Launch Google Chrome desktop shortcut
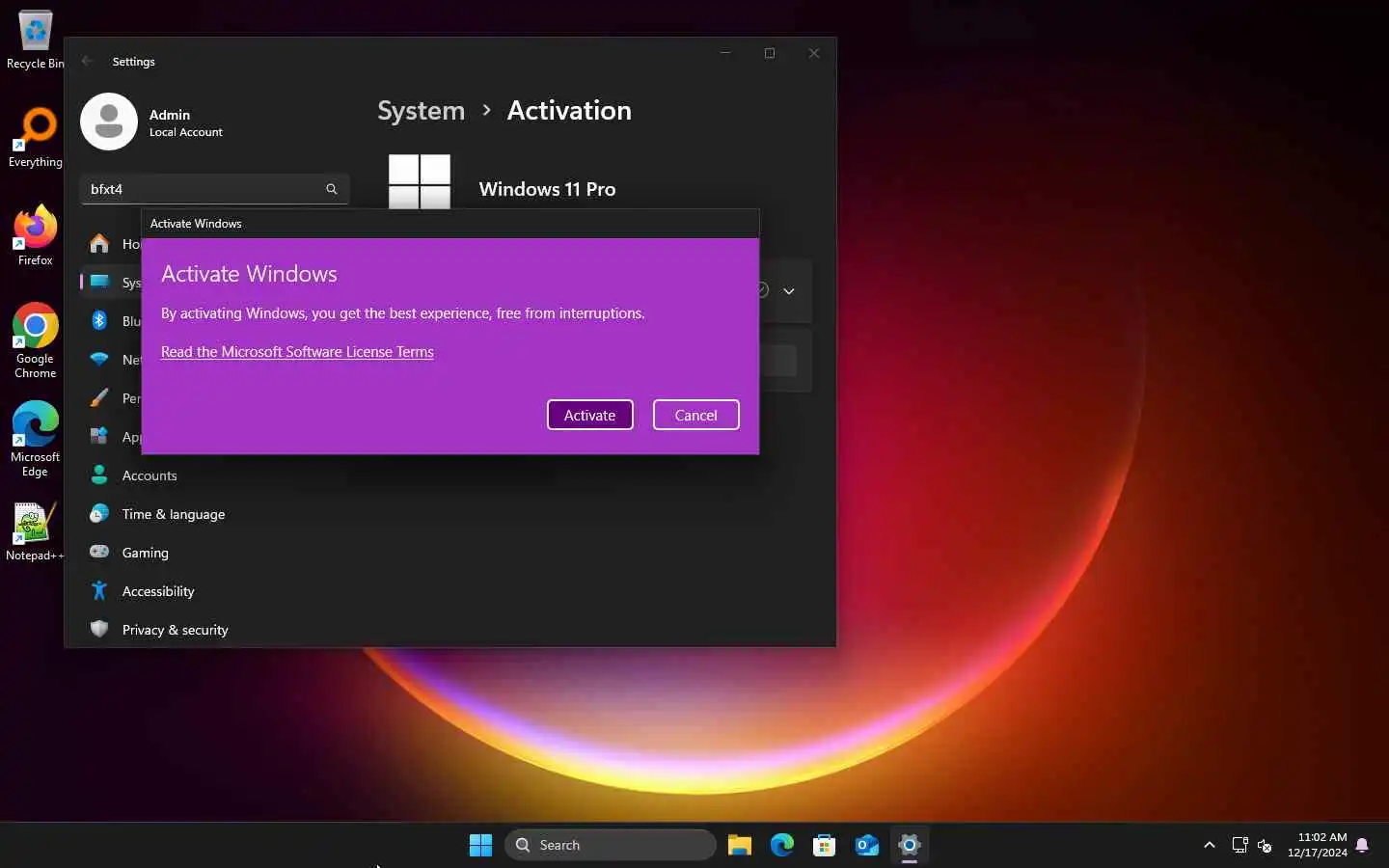1389x868 pixels. 35,340
